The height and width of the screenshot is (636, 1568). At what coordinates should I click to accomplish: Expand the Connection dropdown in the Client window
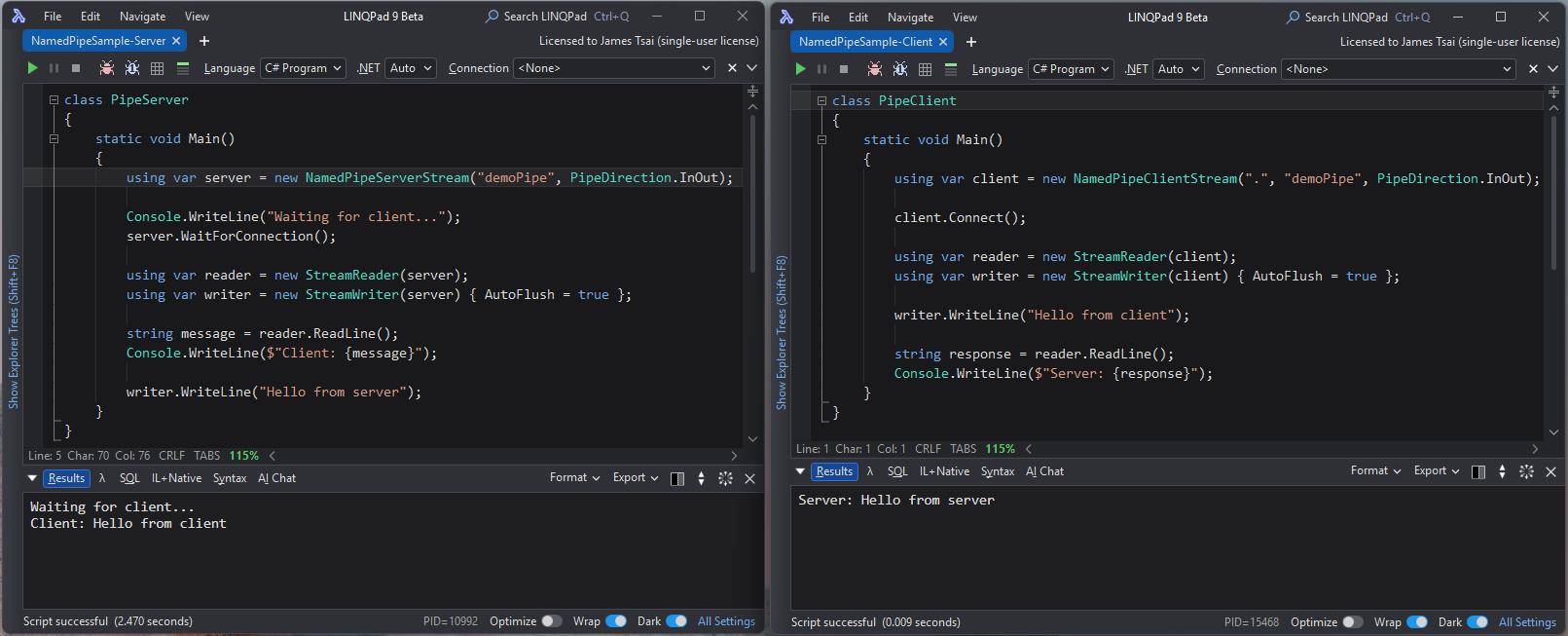coord(1399,69)
